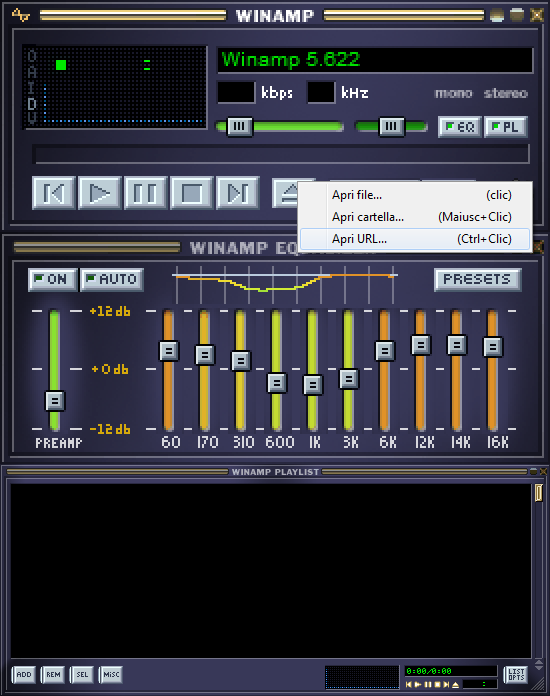The height and width of the screenshot is (696, 550).
Task: Start playback with the Play button
Action: (x=99, y=193)
